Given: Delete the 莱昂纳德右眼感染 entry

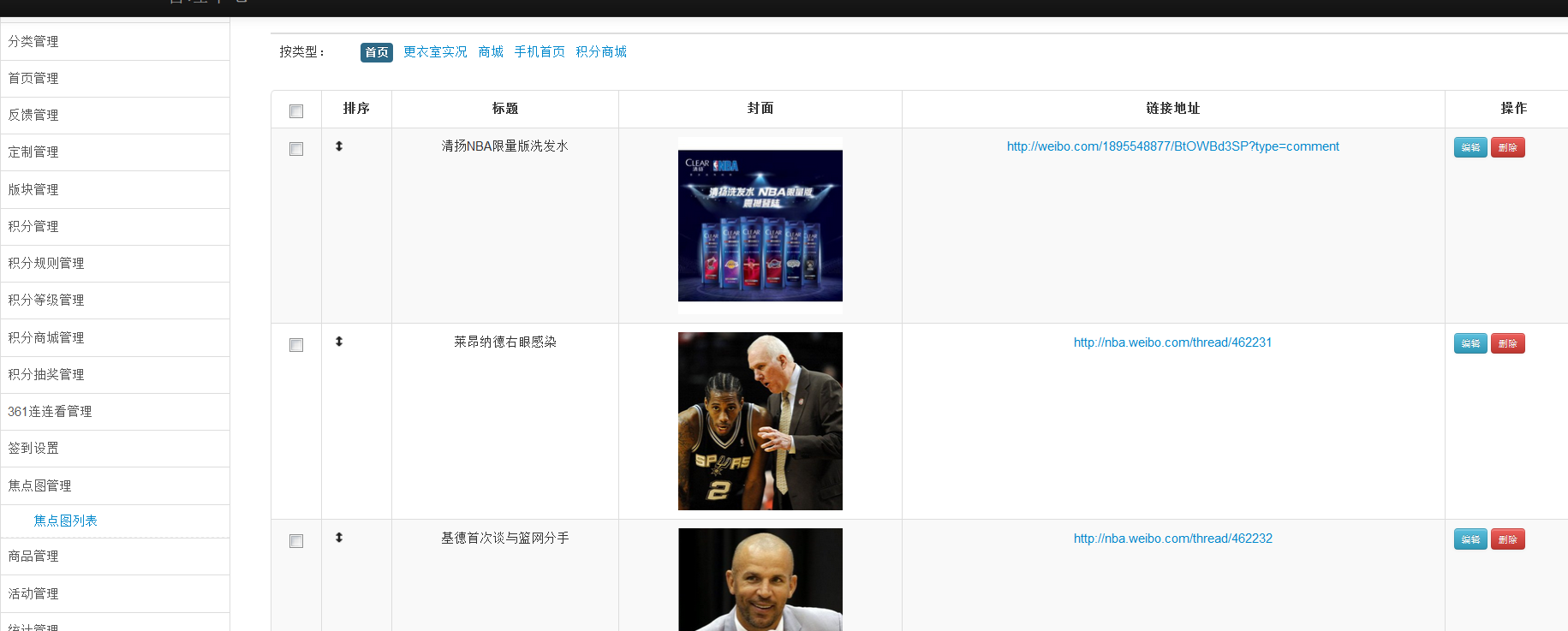Looking at the screenshot, I should [1508, 343].
